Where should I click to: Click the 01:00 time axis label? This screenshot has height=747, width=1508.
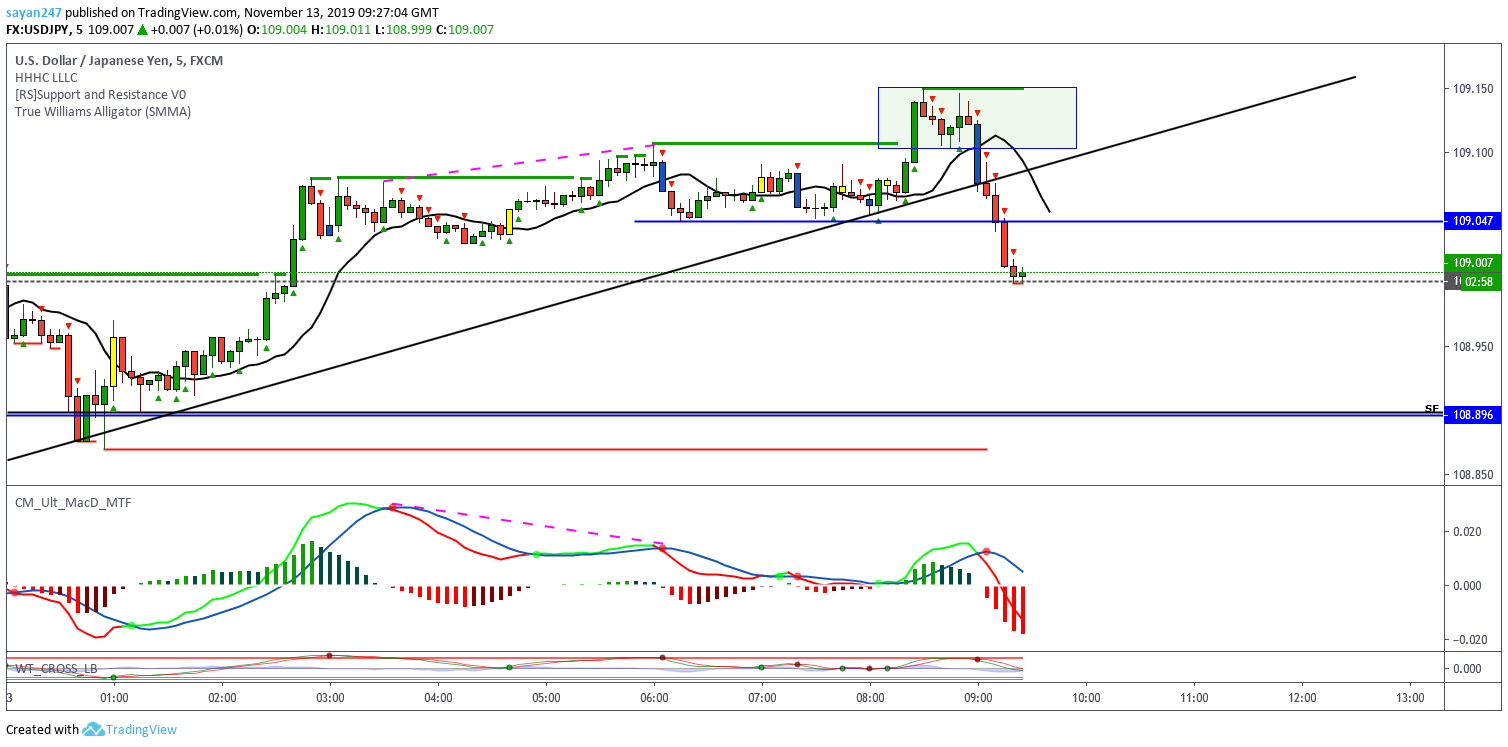[113, 697]
